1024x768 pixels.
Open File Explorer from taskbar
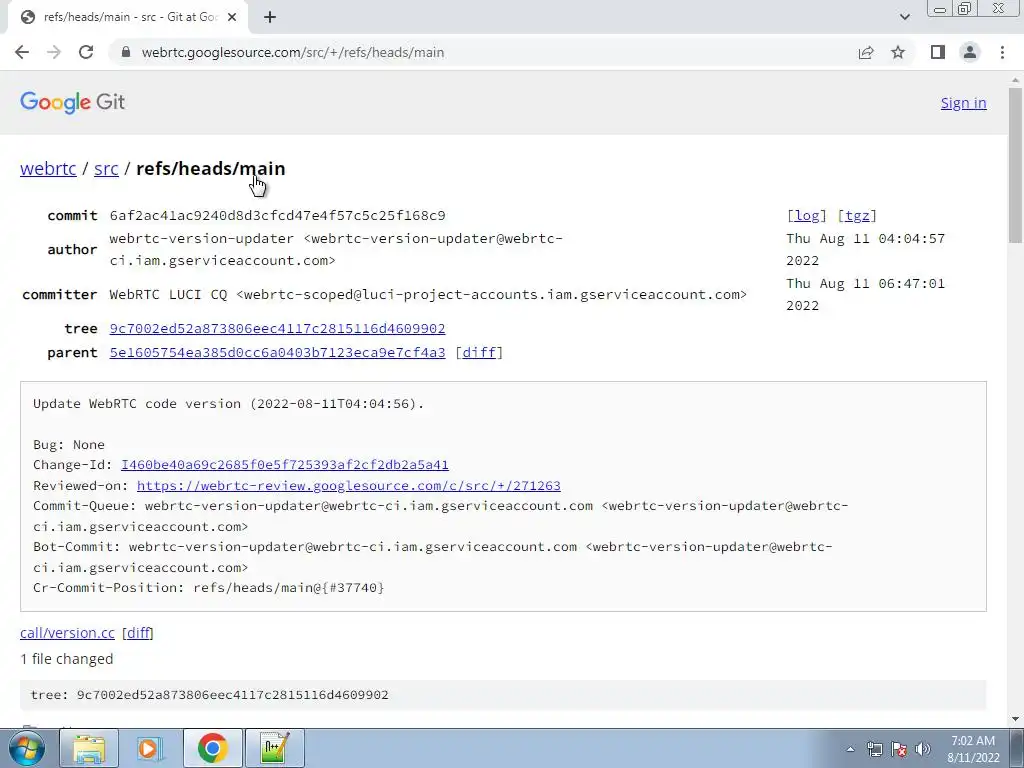point(89,748)
